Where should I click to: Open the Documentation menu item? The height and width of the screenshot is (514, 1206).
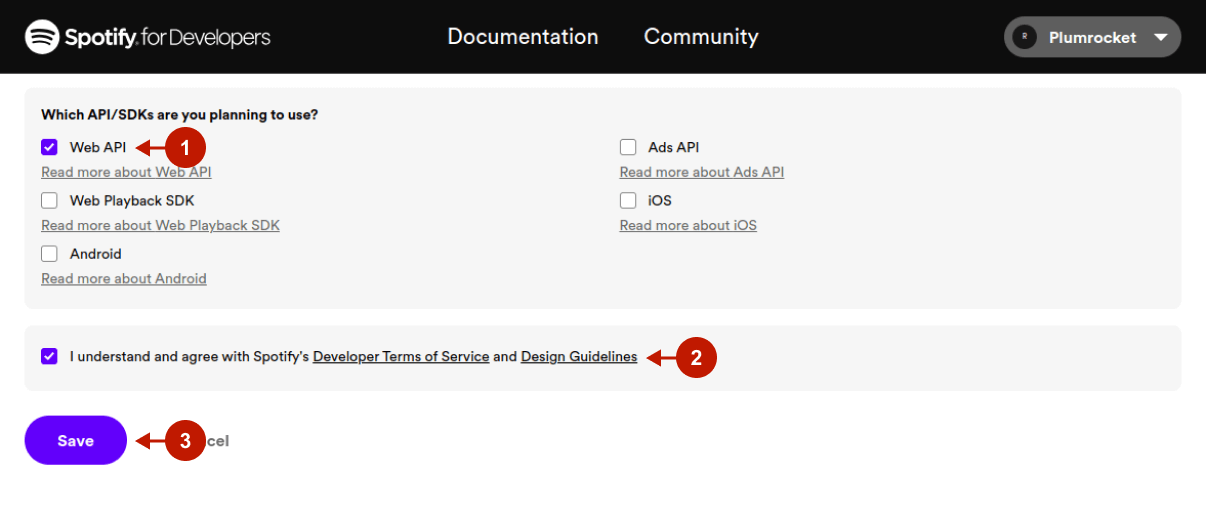(522, 37)
